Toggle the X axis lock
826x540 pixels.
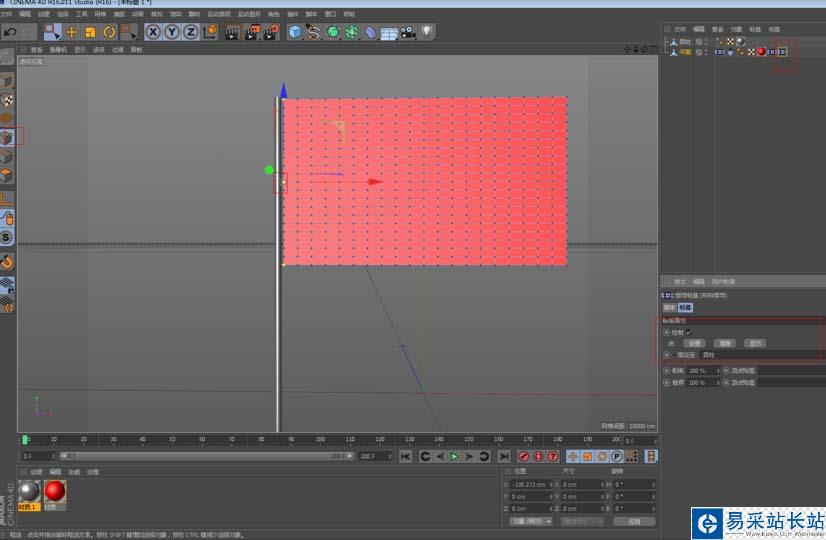pos(153,32)
